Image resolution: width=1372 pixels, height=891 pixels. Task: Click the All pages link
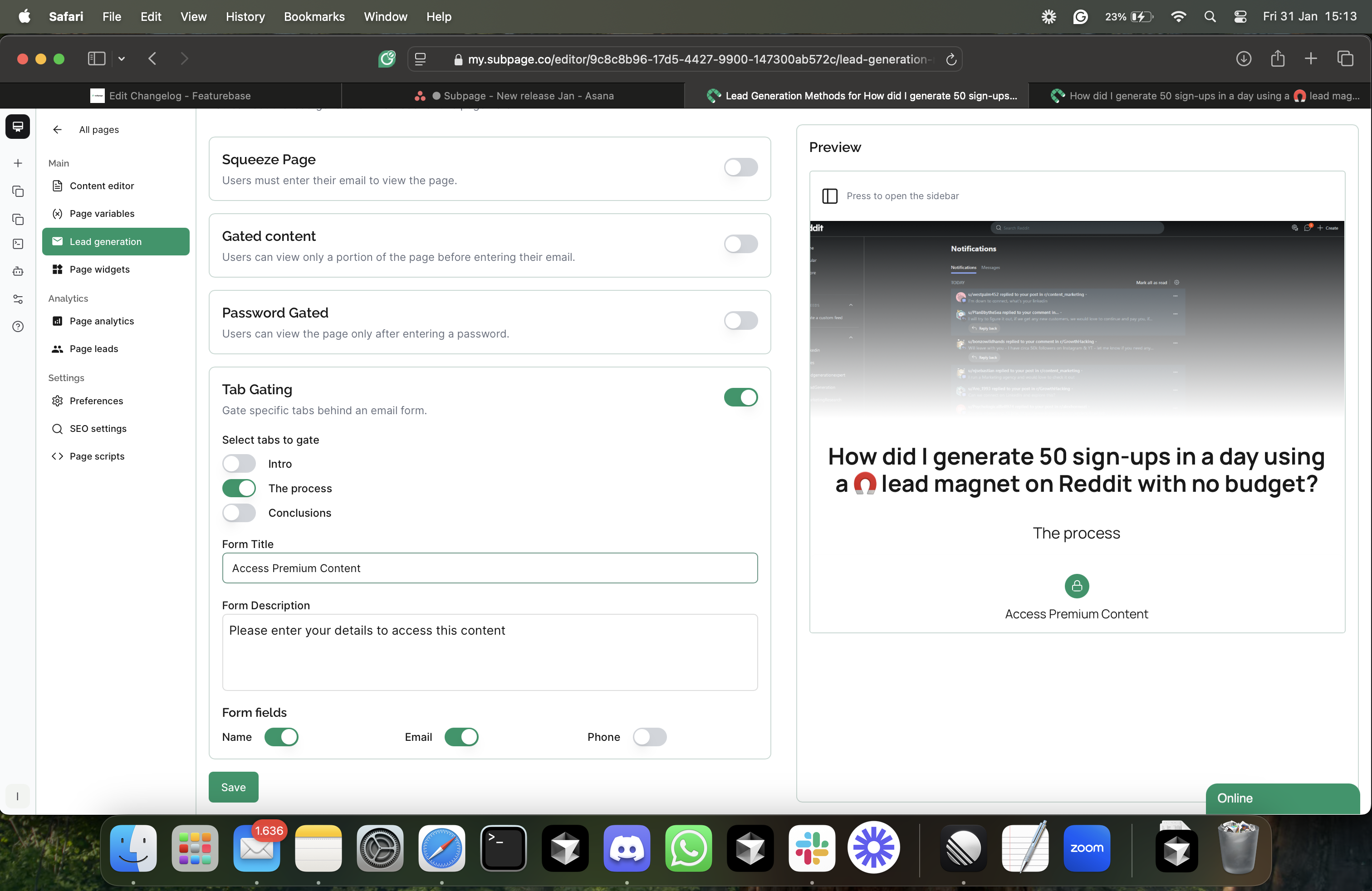99,130
